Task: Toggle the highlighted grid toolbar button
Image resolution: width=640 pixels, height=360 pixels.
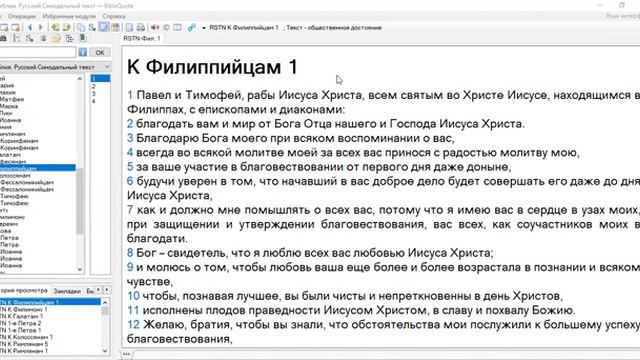Action: (x=115, y=27)
